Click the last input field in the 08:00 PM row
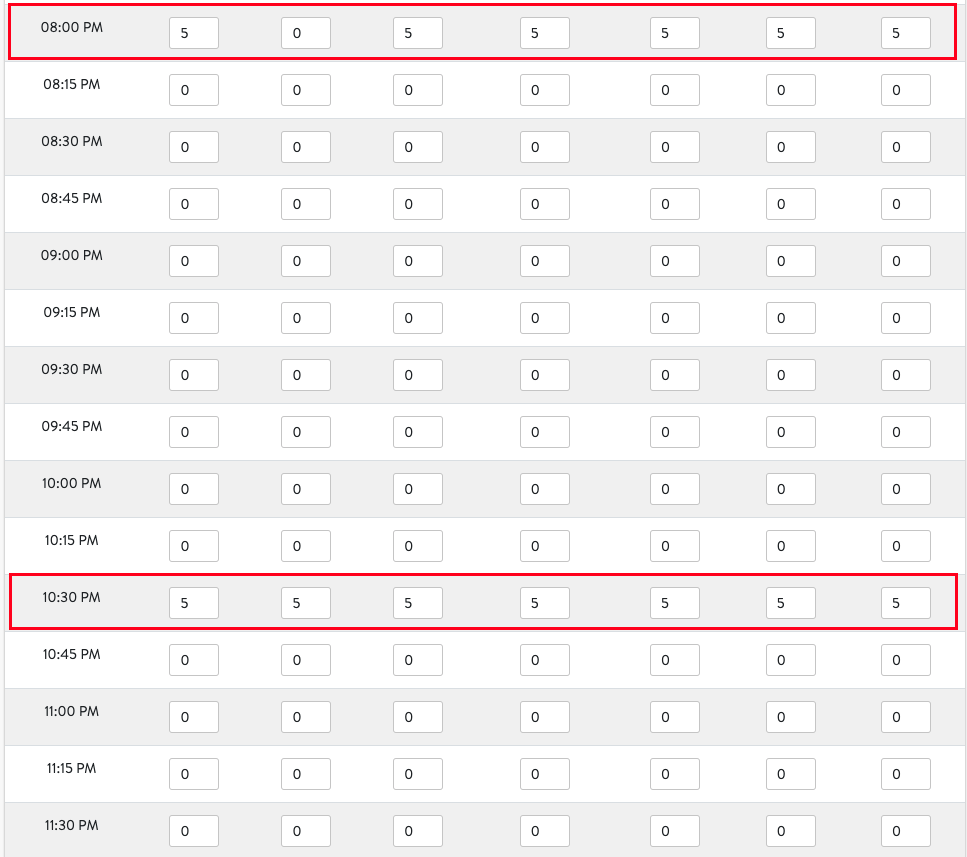Image resolution: width=967 pixels, height=857 pixels. click(x=905, y=33)
